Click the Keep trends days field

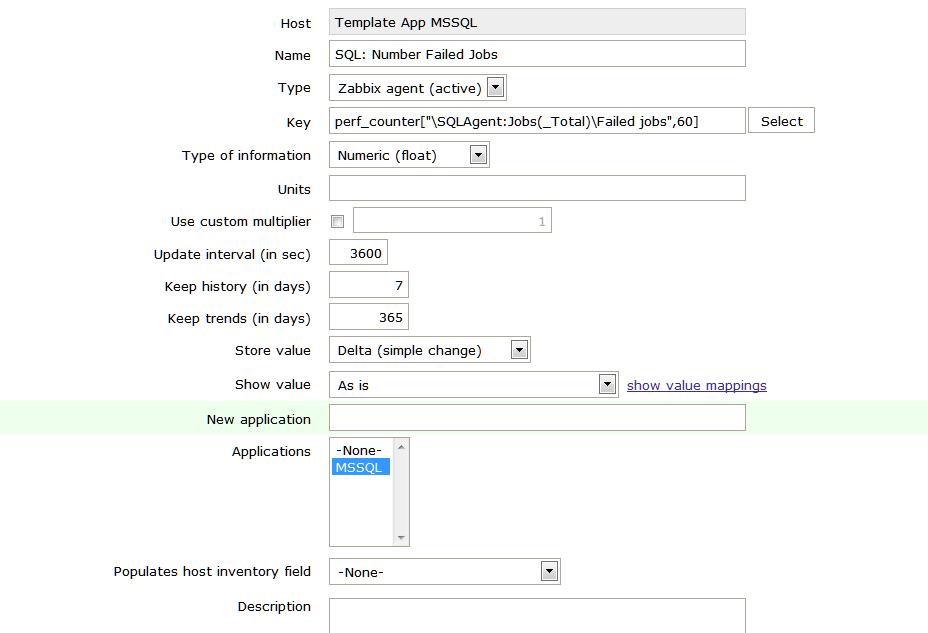point(368,318)
